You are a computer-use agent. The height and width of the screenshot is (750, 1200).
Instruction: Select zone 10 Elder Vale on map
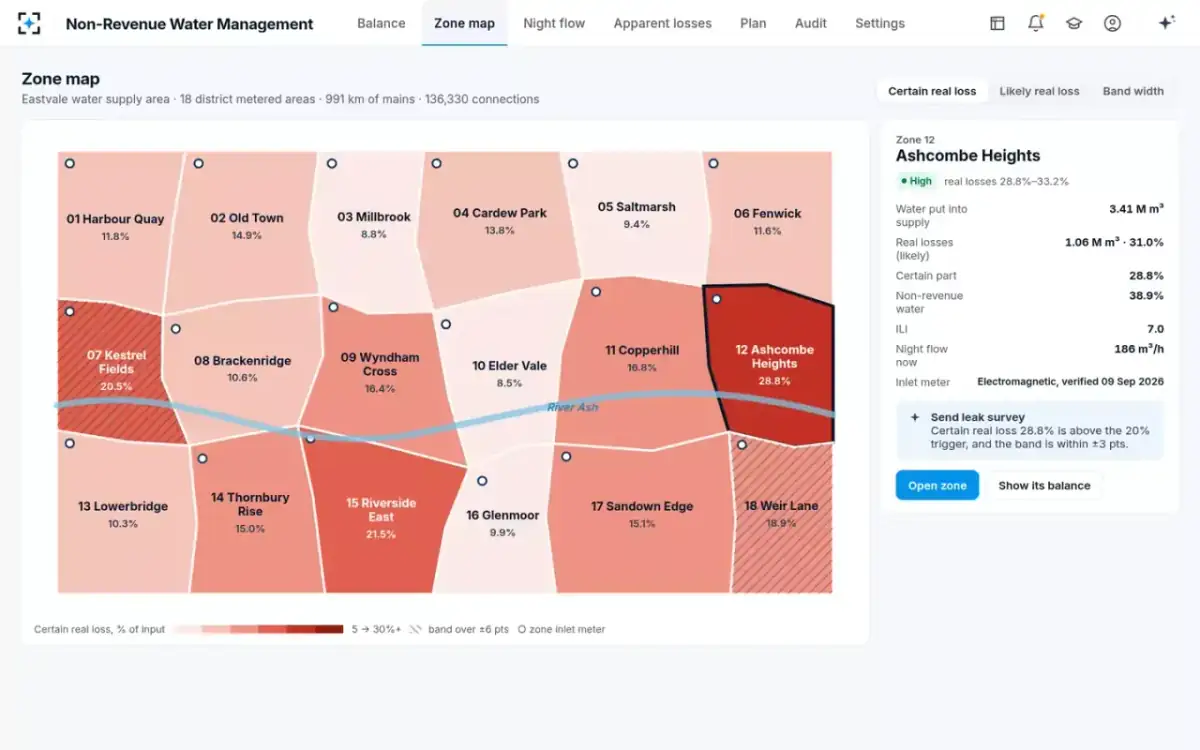click(509, 373)
